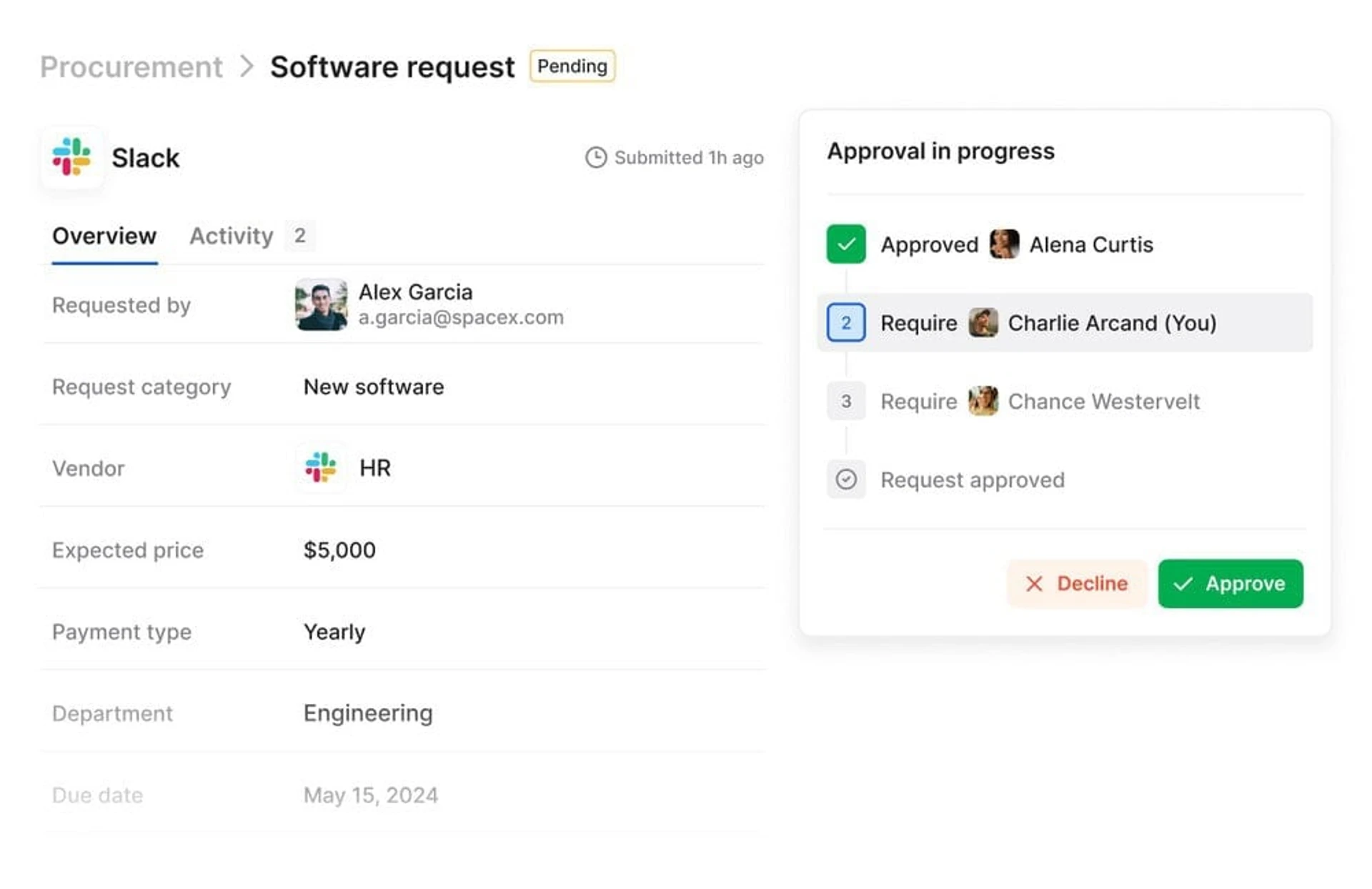This screenshot has width=1372, height=889.
Task: Click the Charlie Arcand (You) approver name
Action: tap(1112, 323)
